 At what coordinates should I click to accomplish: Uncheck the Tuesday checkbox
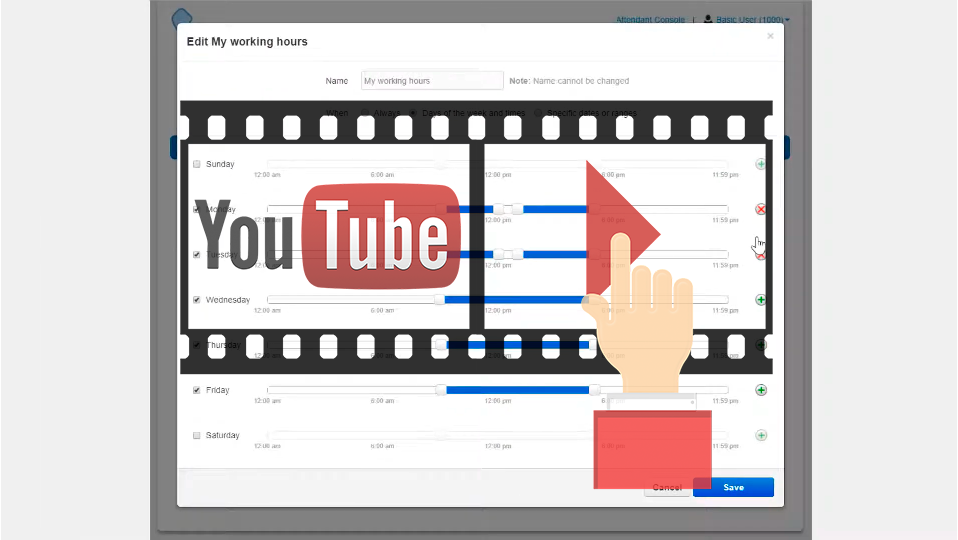(197, 255)
